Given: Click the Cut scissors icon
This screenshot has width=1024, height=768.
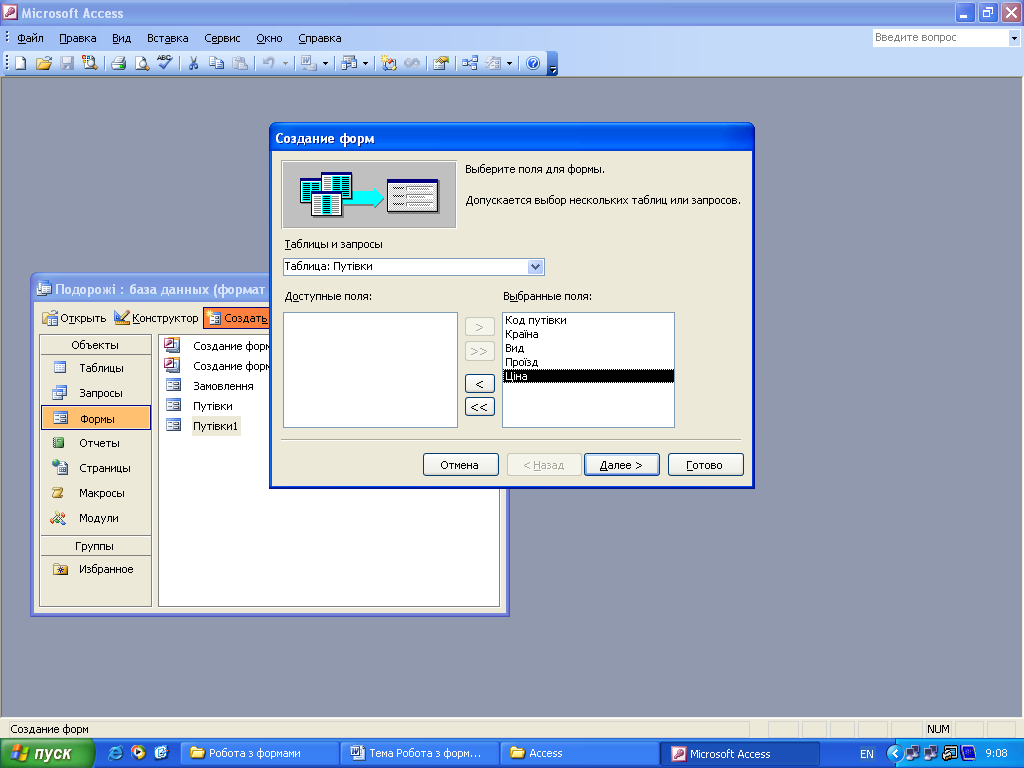Looking at the screenshot, I should coord(193,63).
